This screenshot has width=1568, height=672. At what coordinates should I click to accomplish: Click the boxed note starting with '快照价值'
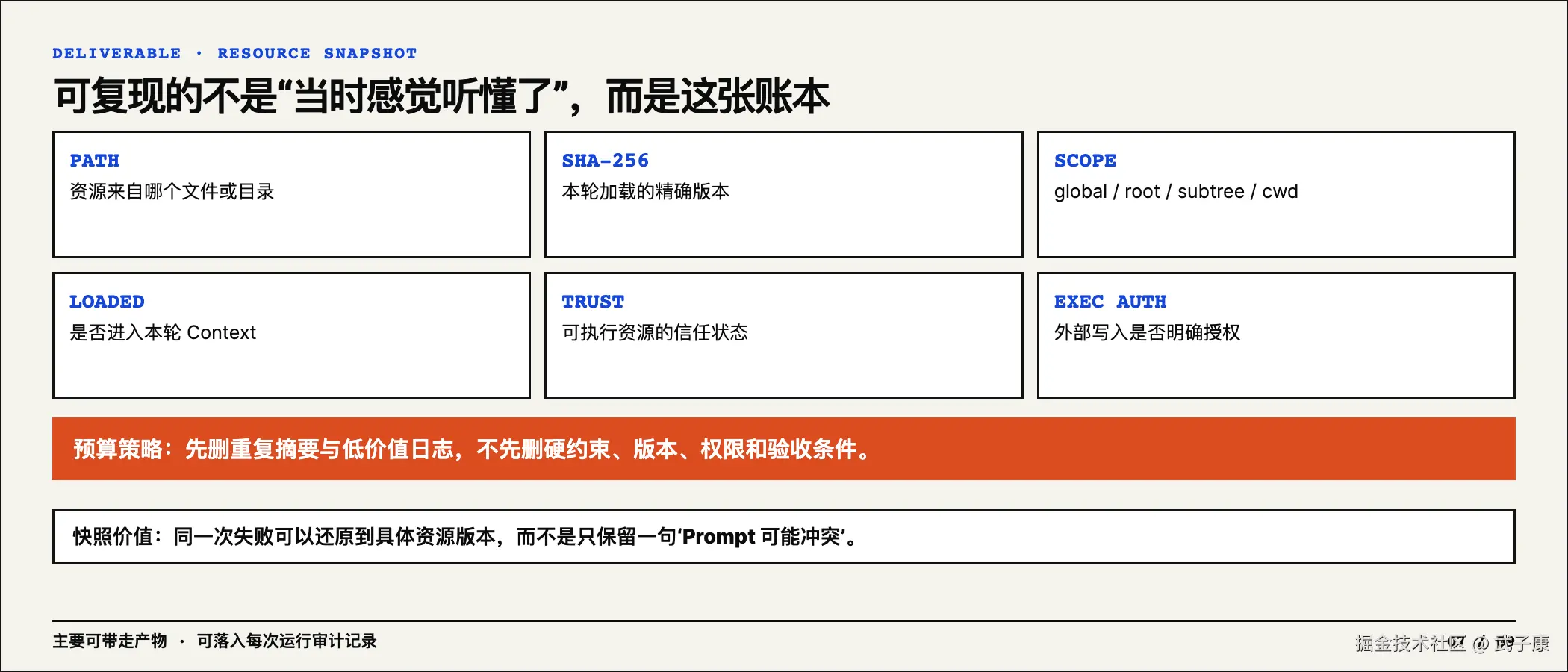tap(784, 537)
